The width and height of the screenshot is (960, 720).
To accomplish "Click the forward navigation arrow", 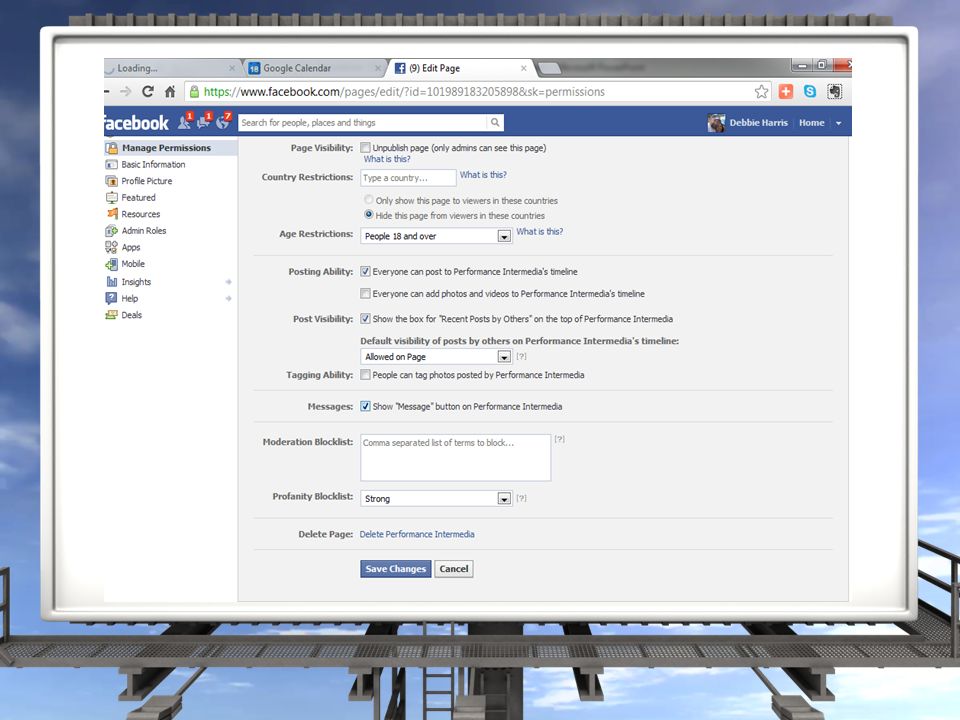I will [x=126, y=92].
